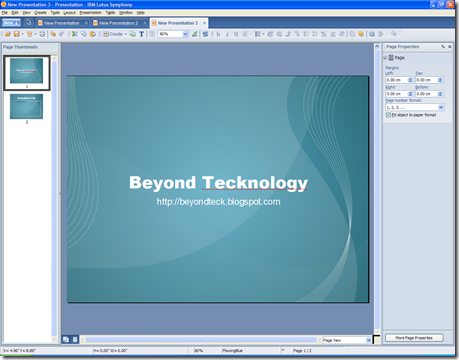The width and height of the screenshot is (459, 360).
Task: Select slide 2 thumbnail
Action: tap(27, 106)
